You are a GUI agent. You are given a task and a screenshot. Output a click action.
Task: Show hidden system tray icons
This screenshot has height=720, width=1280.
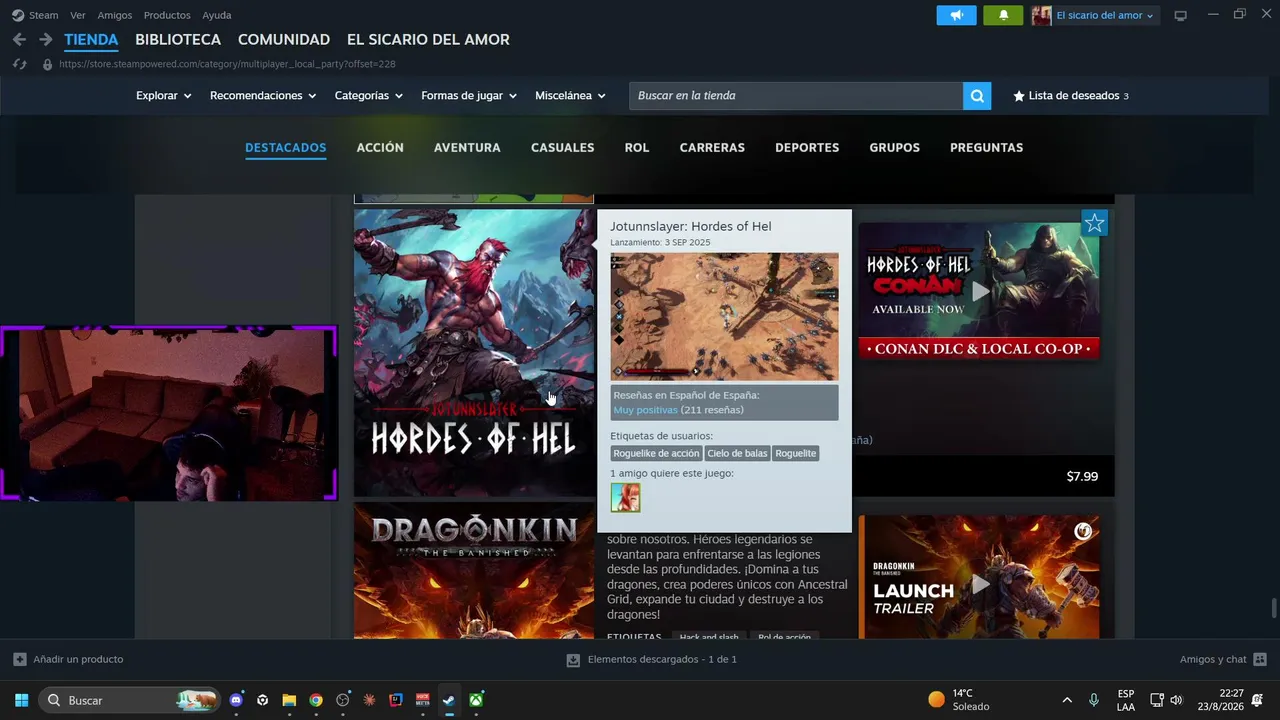[x=1067, y=700]
